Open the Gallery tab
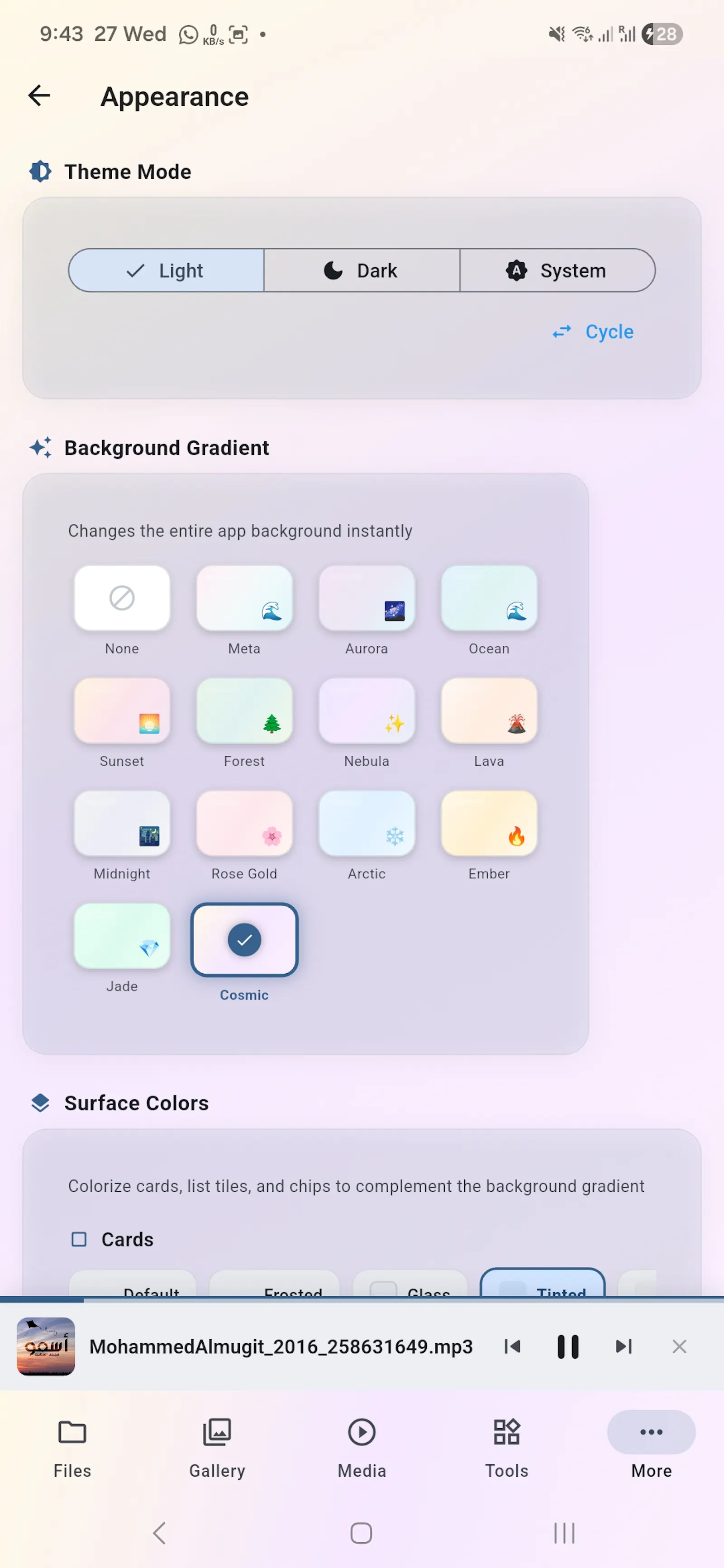 pyautogui.click(x=217, y=1448)
